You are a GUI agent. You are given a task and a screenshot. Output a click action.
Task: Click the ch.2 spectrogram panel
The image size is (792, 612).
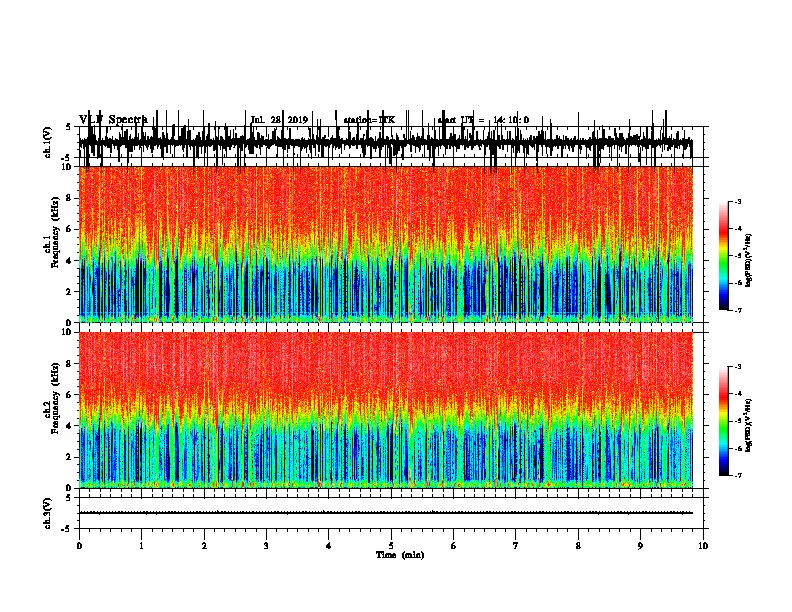tap(386, 410)
